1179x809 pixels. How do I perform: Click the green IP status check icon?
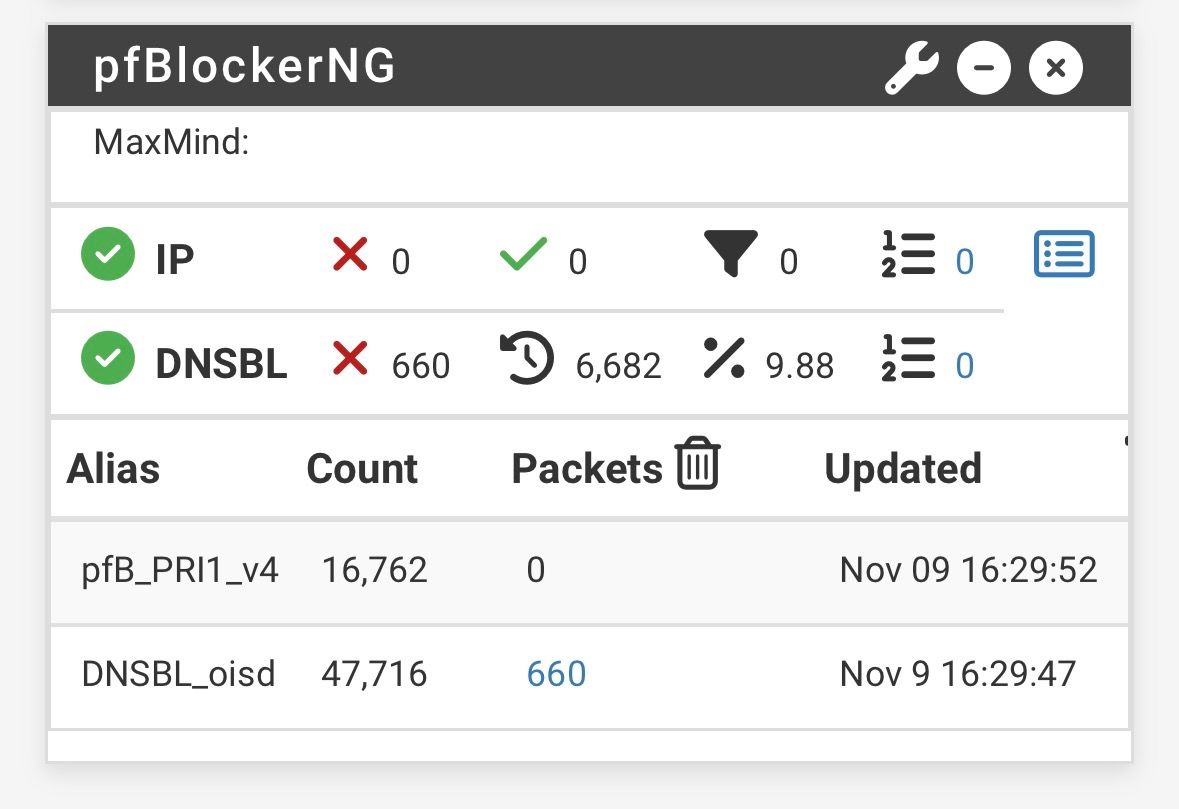pyautogui.click(x=107, y=256)
